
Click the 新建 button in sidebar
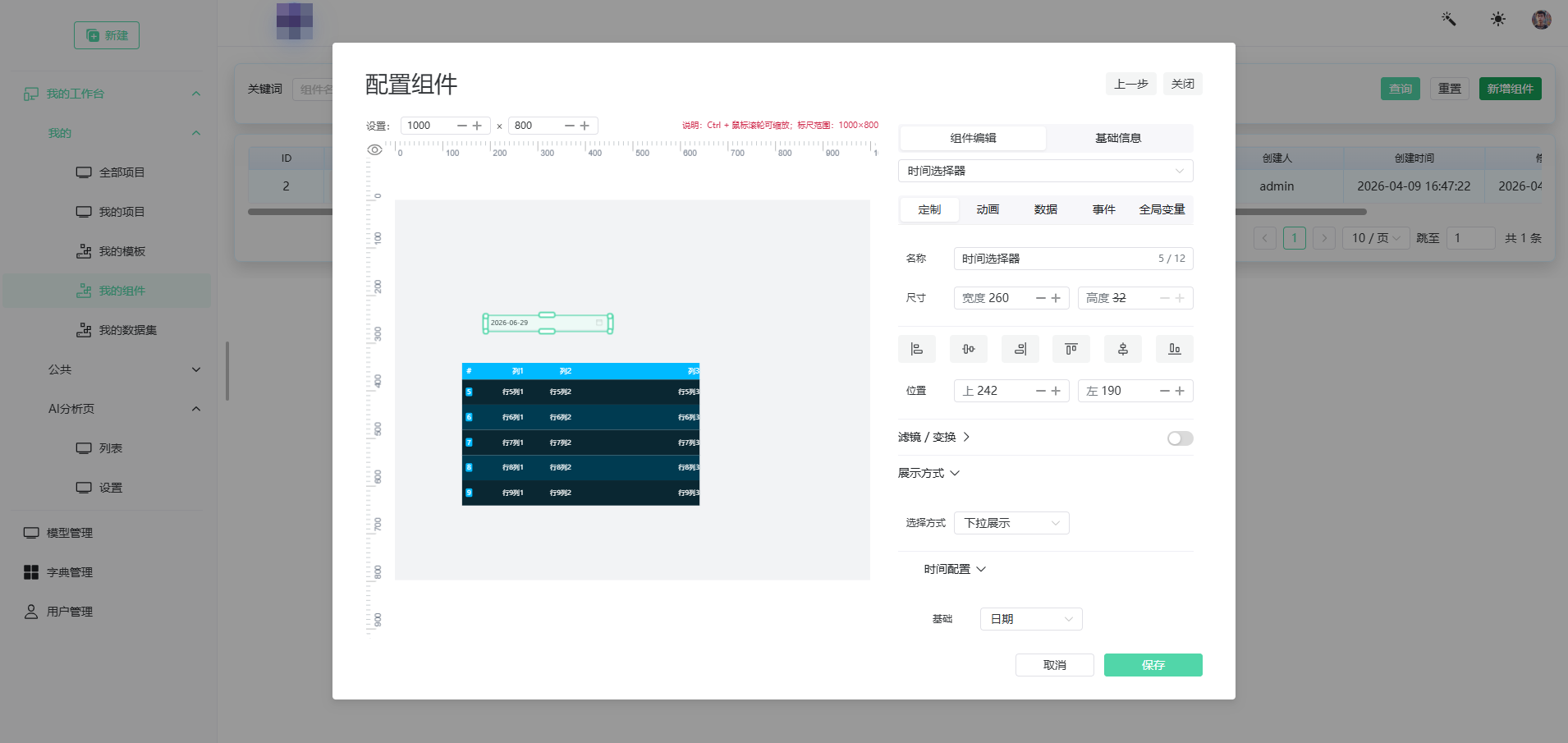pos(107,35)
